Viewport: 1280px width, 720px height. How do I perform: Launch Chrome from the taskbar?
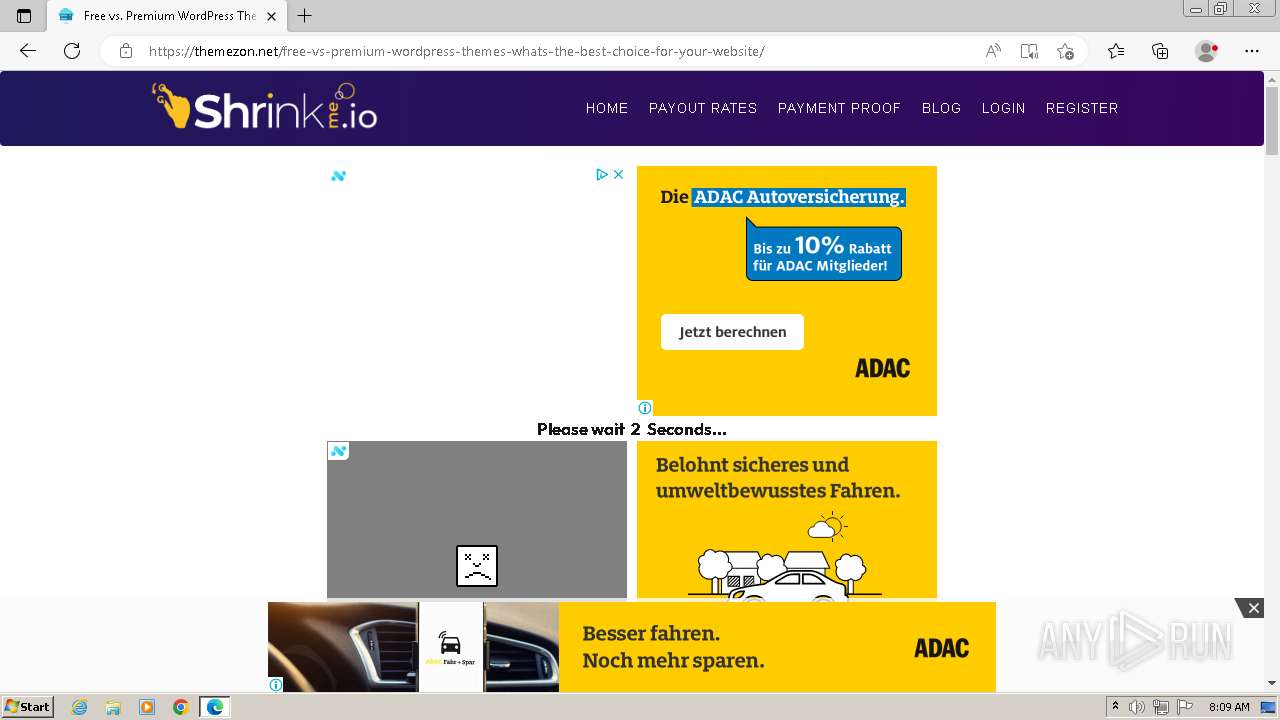point(180,707)
